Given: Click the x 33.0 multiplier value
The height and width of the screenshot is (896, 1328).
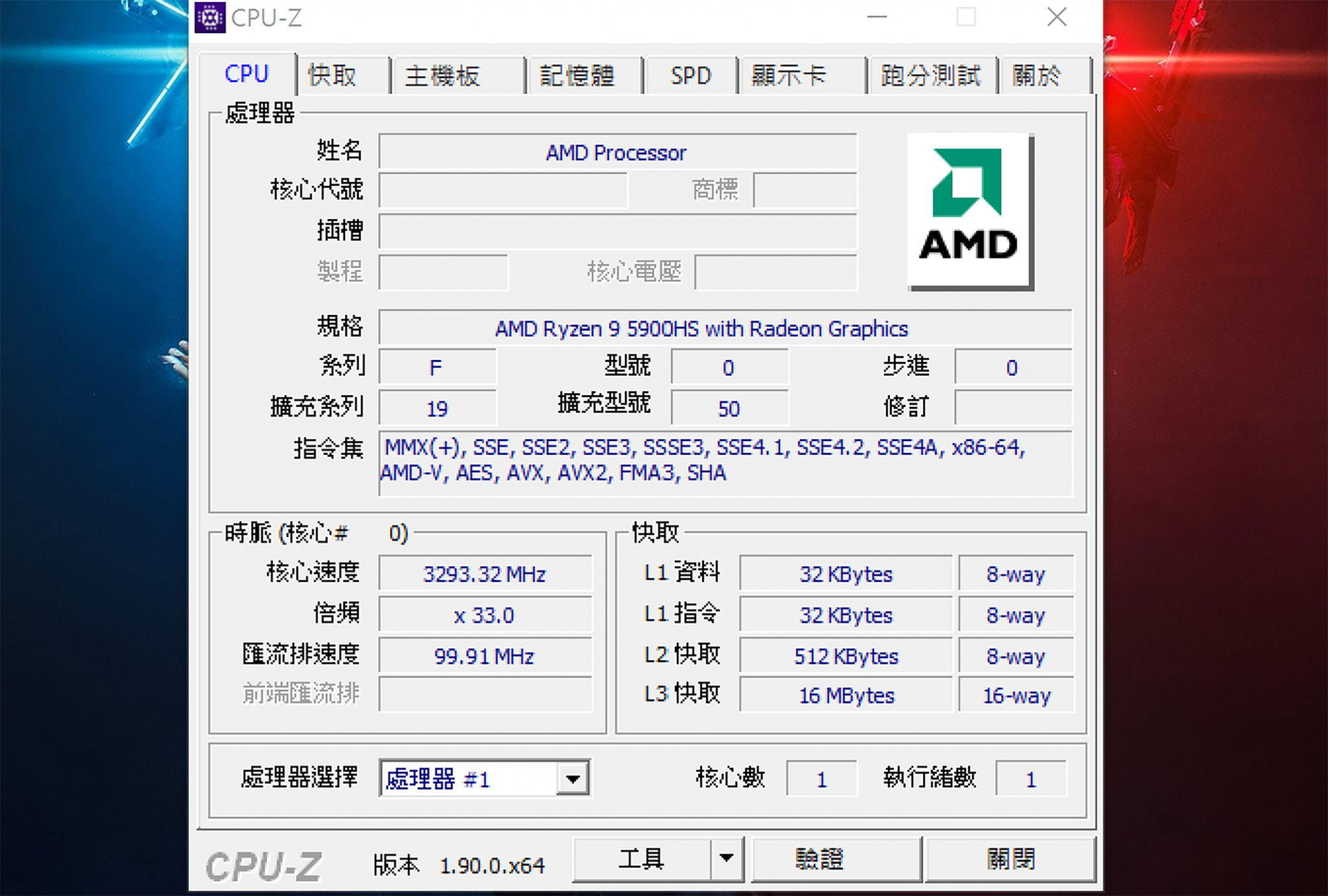Looking at the screenshot, I should 485,615.
